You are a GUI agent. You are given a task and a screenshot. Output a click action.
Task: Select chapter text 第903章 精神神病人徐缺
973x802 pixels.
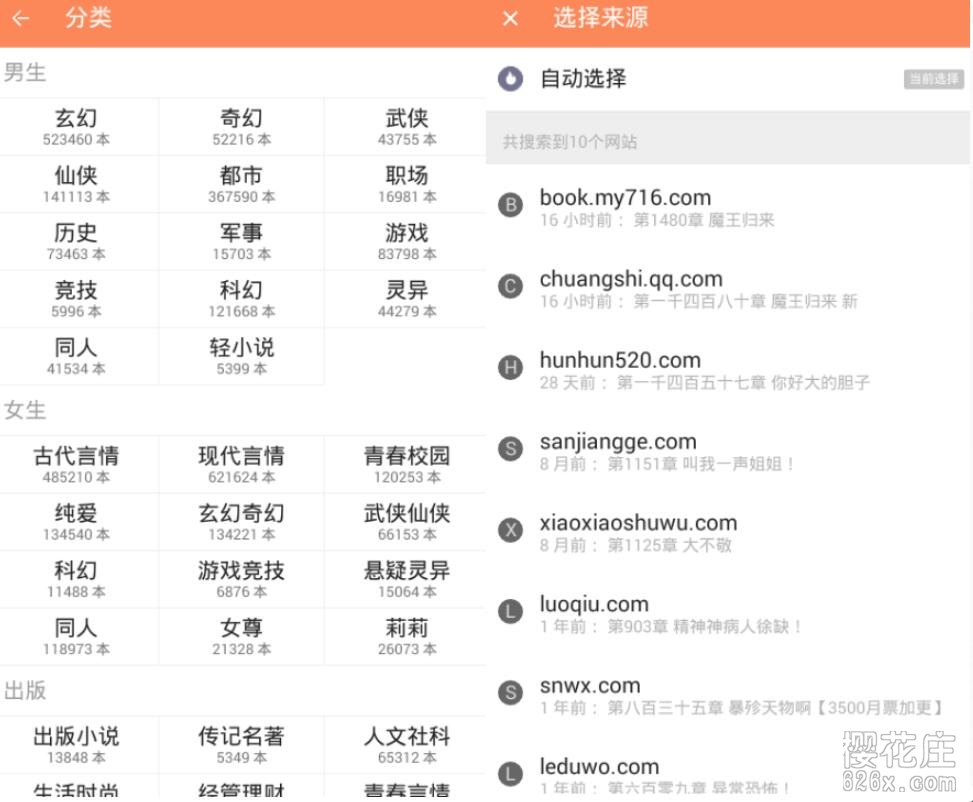coord(705,627)
